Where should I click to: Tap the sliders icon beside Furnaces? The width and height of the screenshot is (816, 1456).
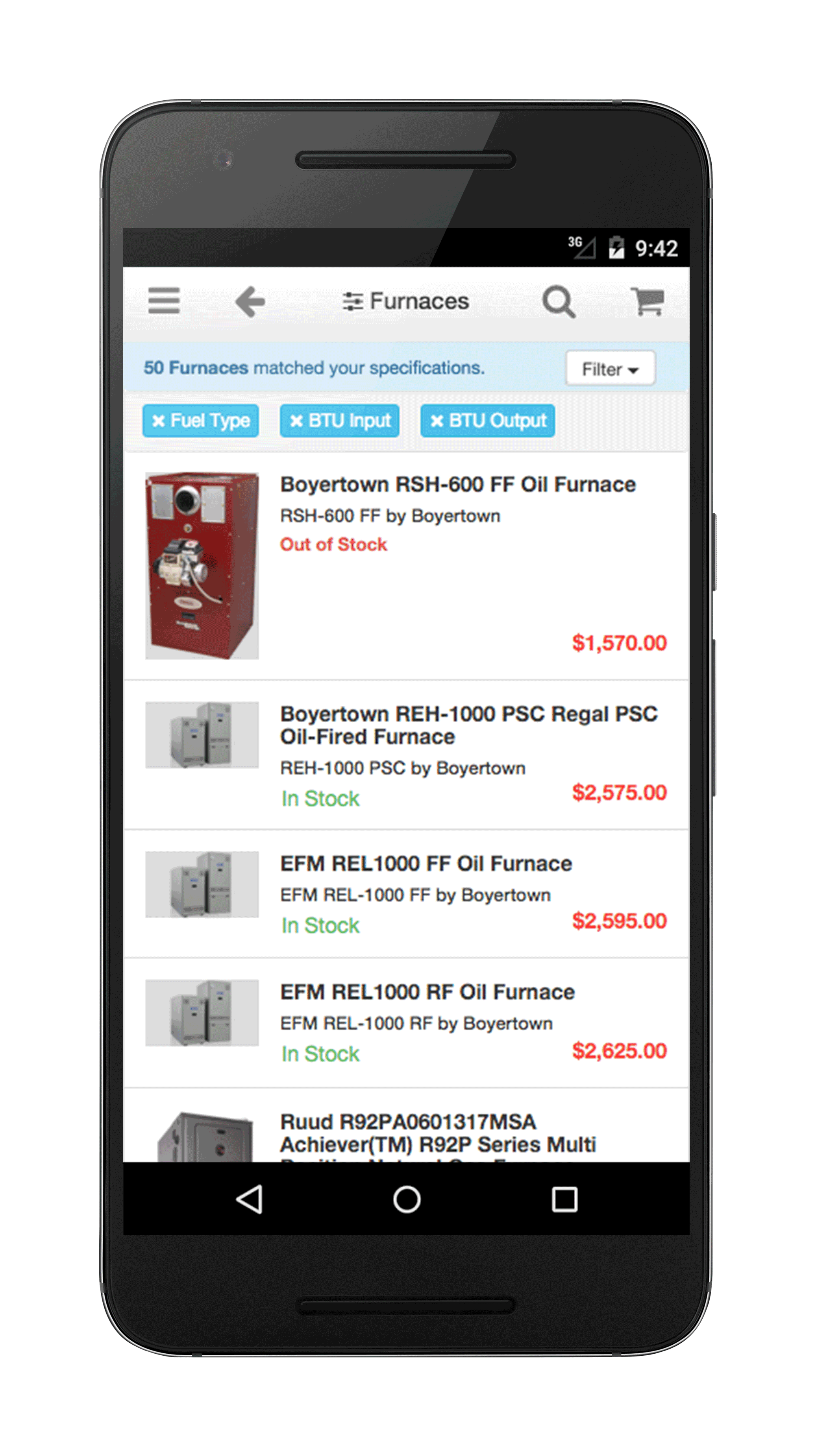point(352,301)
